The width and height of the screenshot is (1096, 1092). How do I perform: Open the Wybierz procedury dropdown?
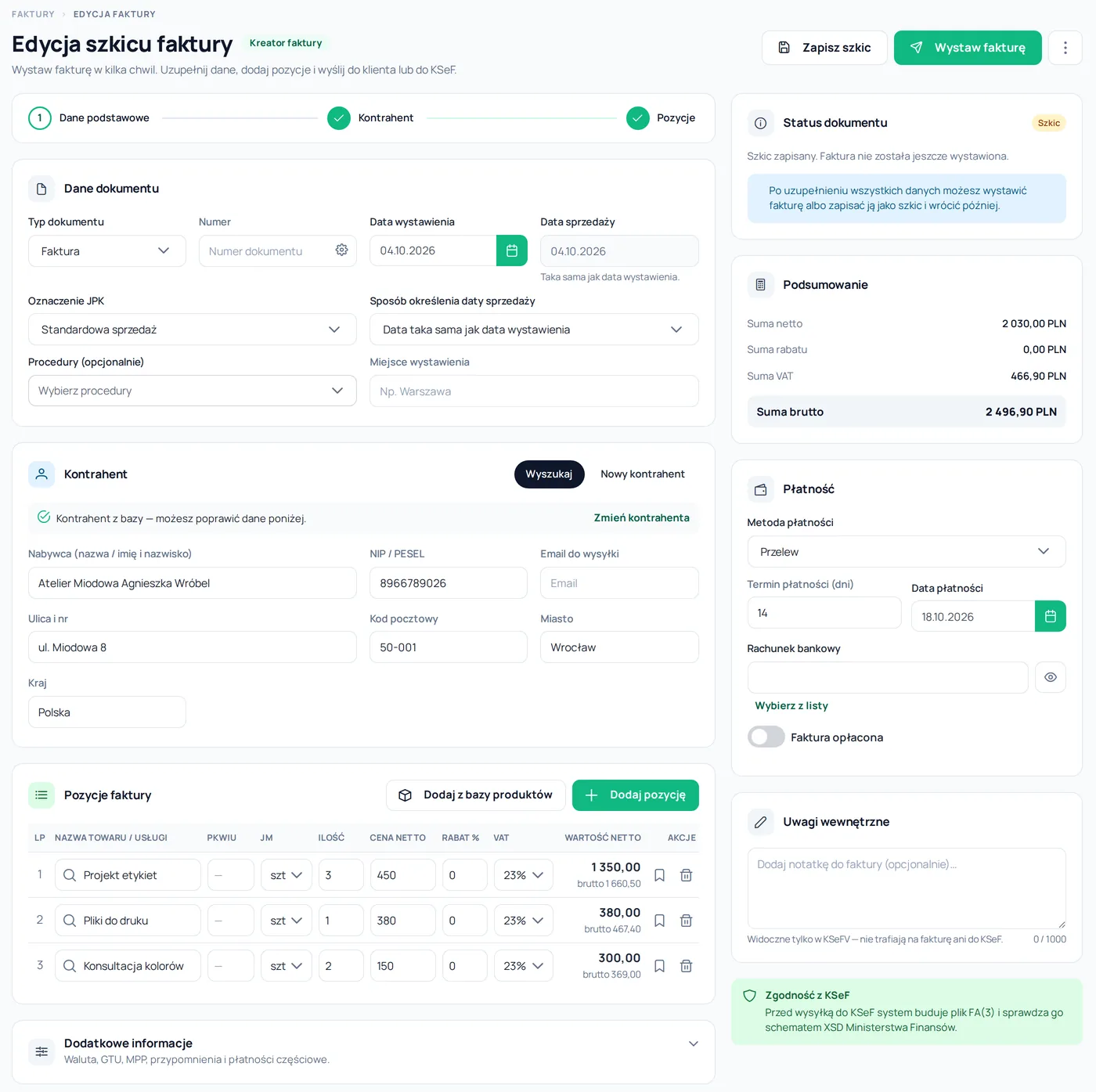click(x=193, y=391)
